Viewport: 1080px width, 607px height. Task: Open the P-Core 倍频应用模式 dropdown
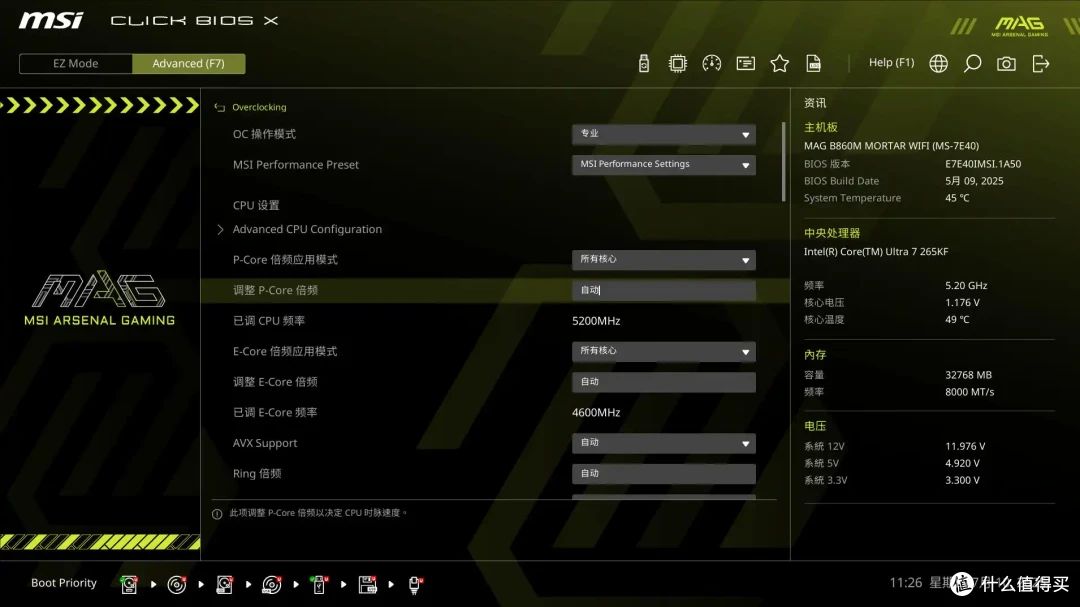click(663, 260)
